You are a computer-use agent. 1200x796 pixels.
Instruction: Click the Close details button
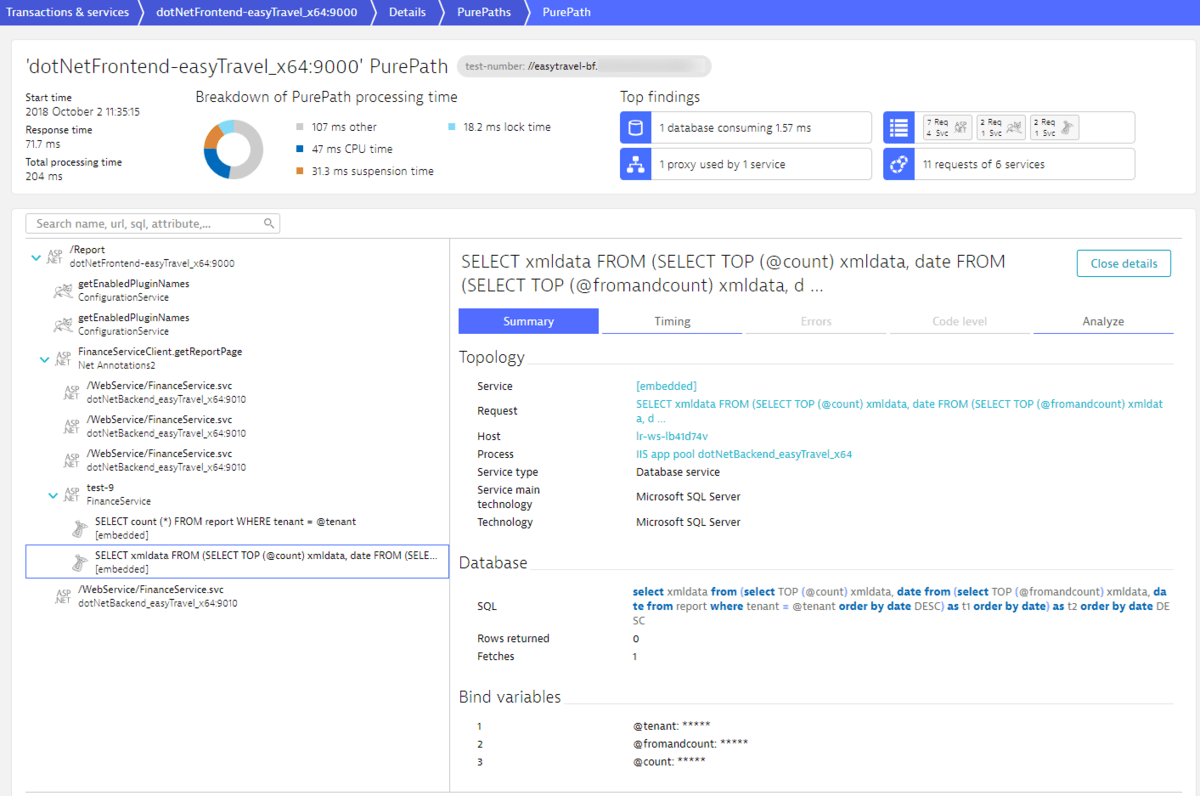click(1124, 264)
